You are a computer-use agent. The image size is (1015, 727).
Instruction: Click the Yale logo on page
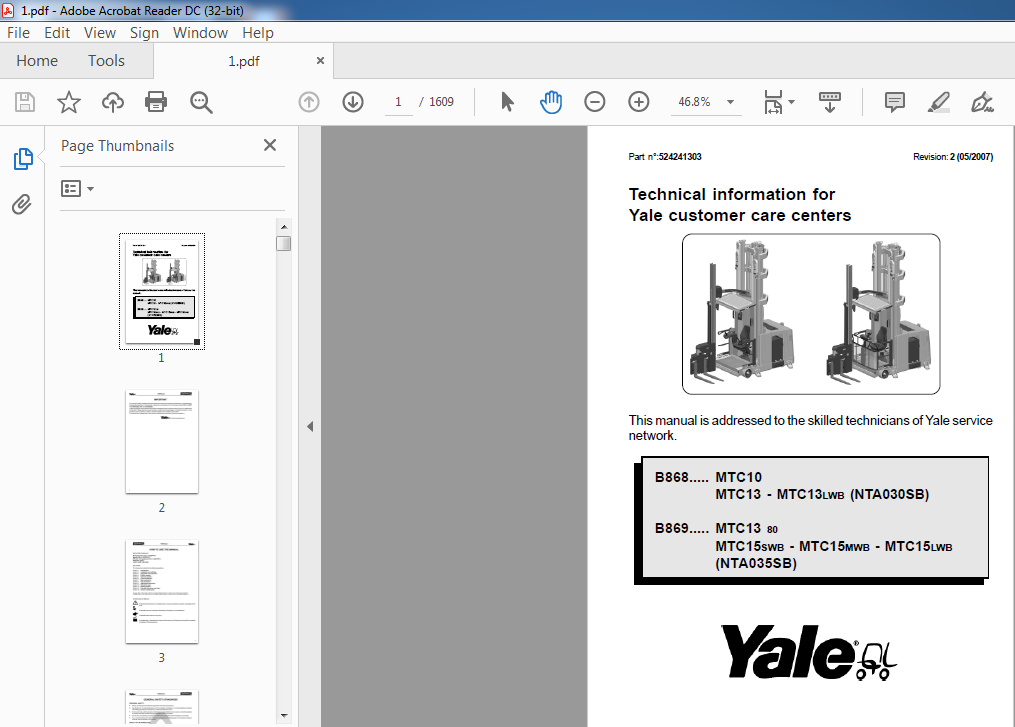point(809,653)
